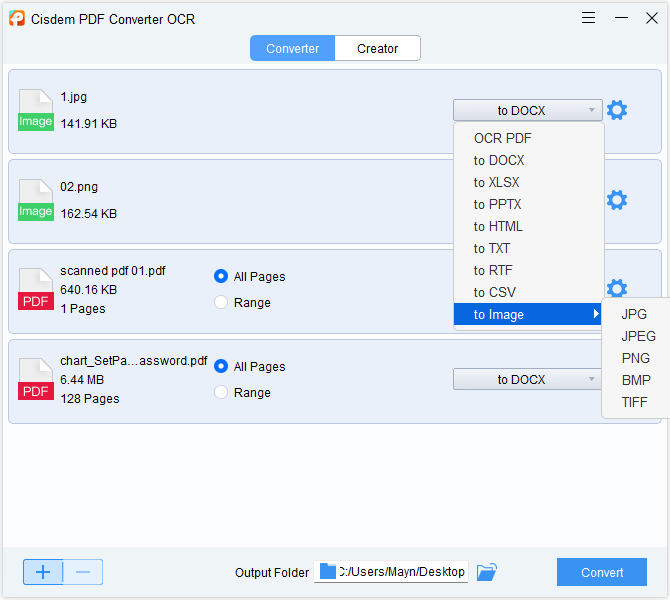Click the scanned pdf 01.pdf PDF icon
Screen dimensions: 670x600
click(36, 289)
